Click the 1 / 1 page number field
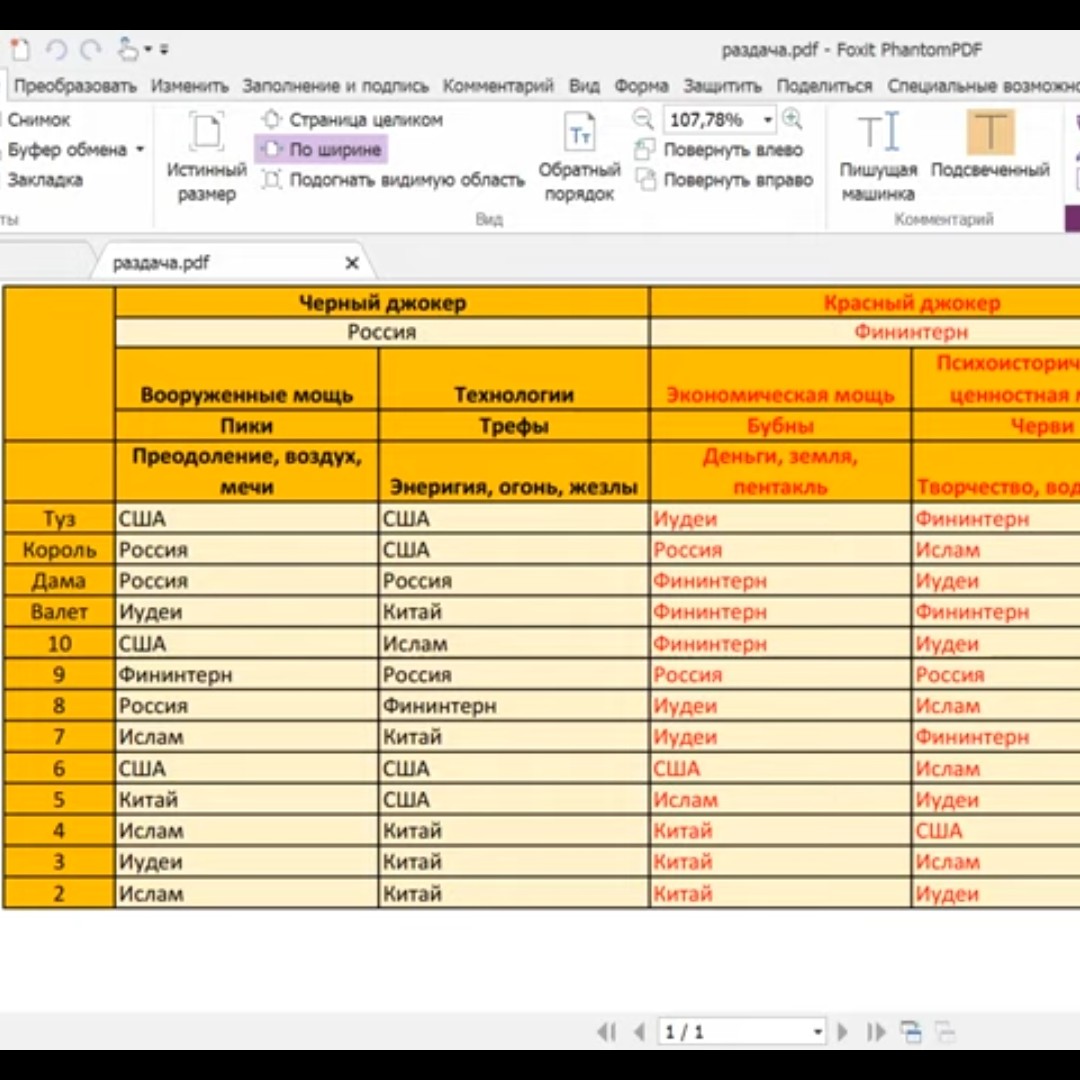The height and width of the screenshot is (1080, 1080). (x=734, y=1032)
